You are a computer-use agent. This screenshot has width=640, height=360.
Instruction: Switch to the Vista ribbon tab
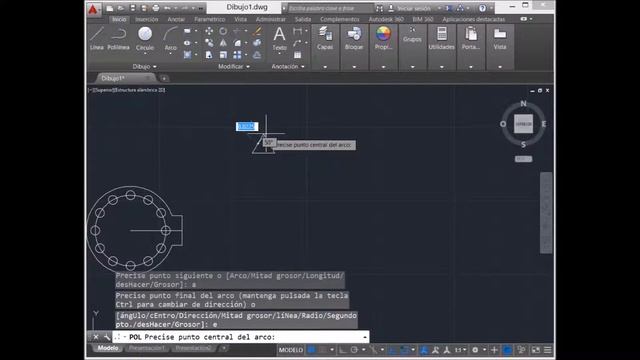tap(240, 19)
